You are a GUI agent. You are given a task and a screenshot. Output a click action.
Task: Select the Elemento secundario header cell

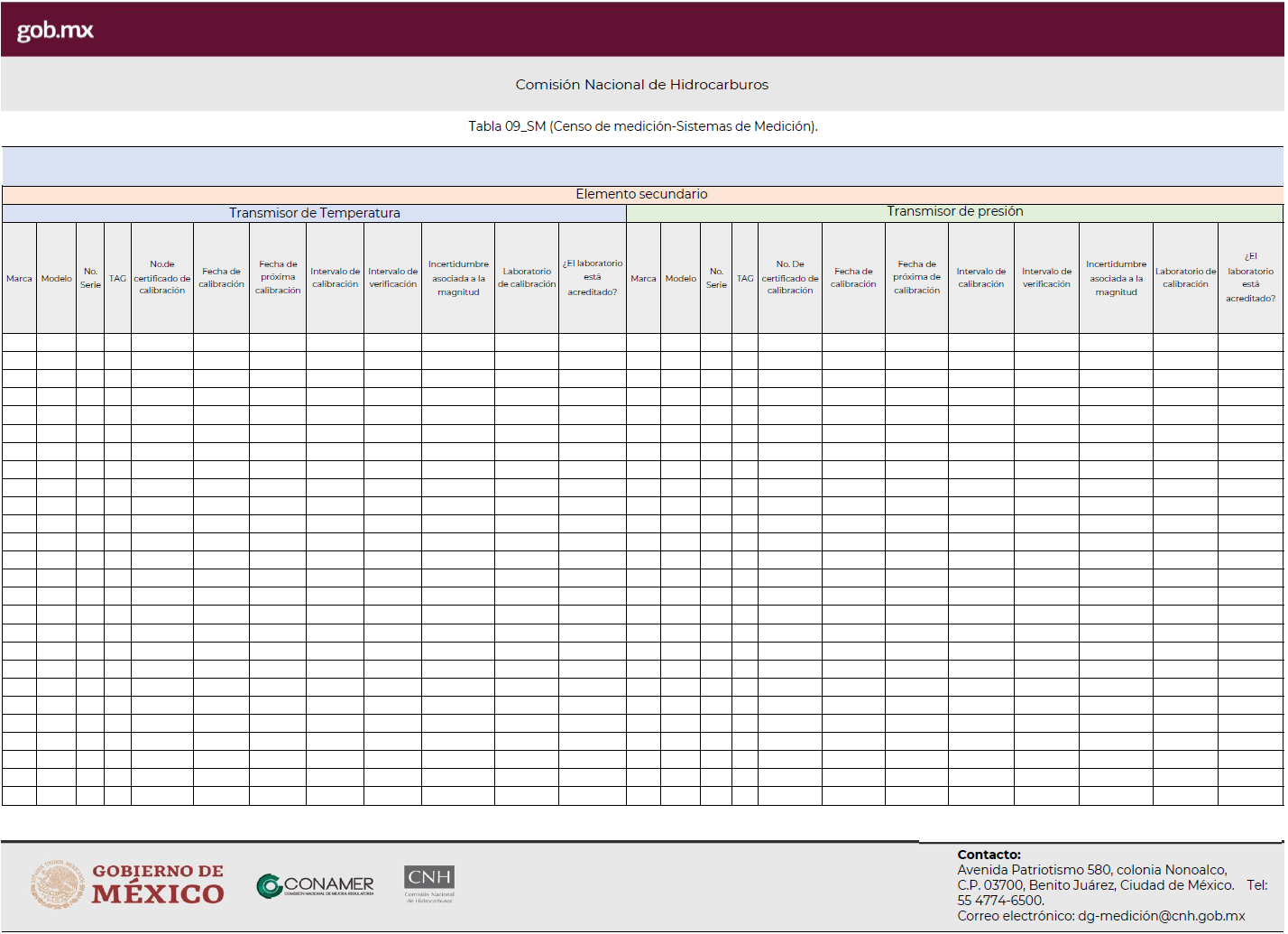click(x=641, y=194)
